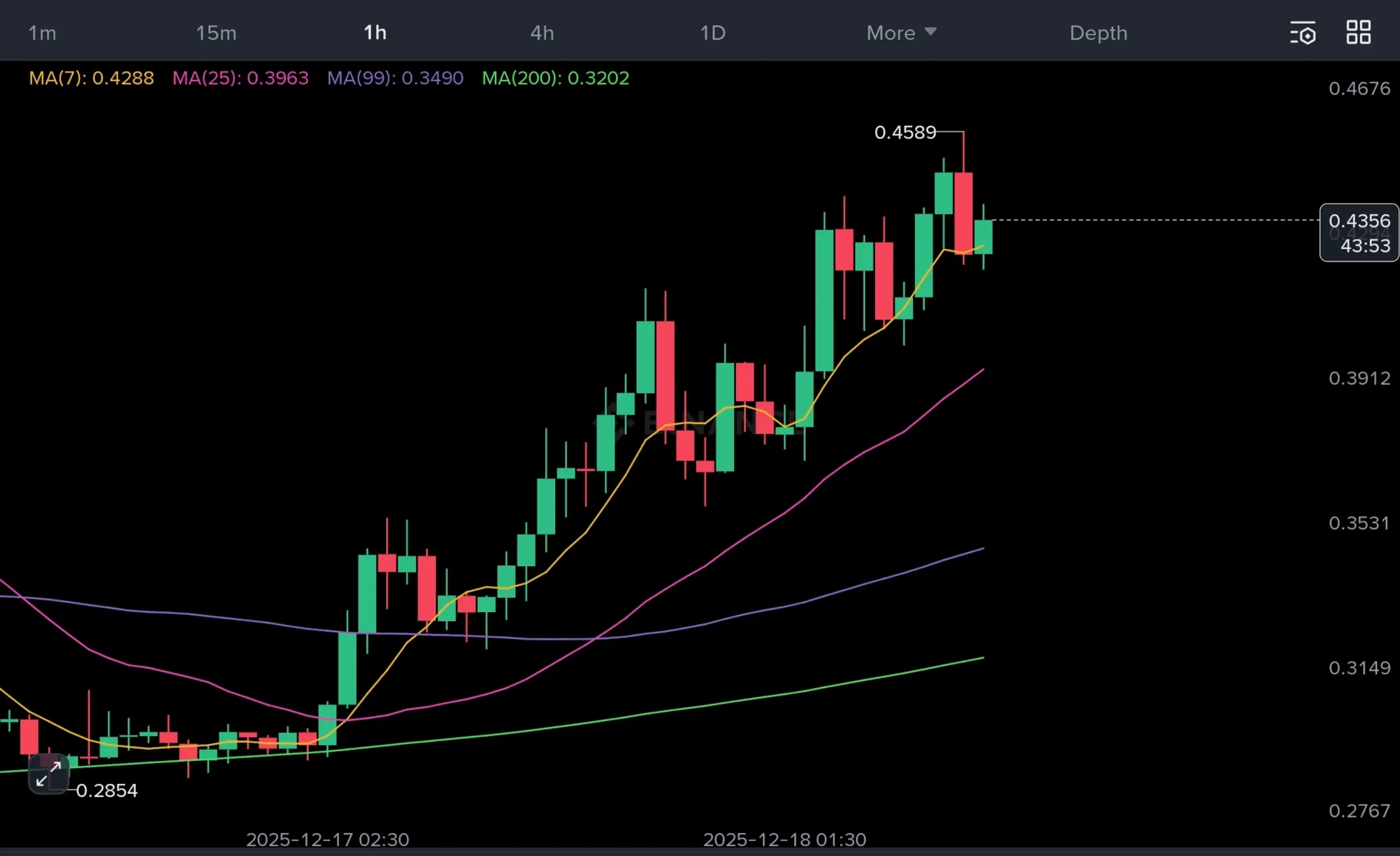Switch to the 15m timeframe
Image resolution: width=1400 pixels, height=856 pixels.
coord(216,33)
